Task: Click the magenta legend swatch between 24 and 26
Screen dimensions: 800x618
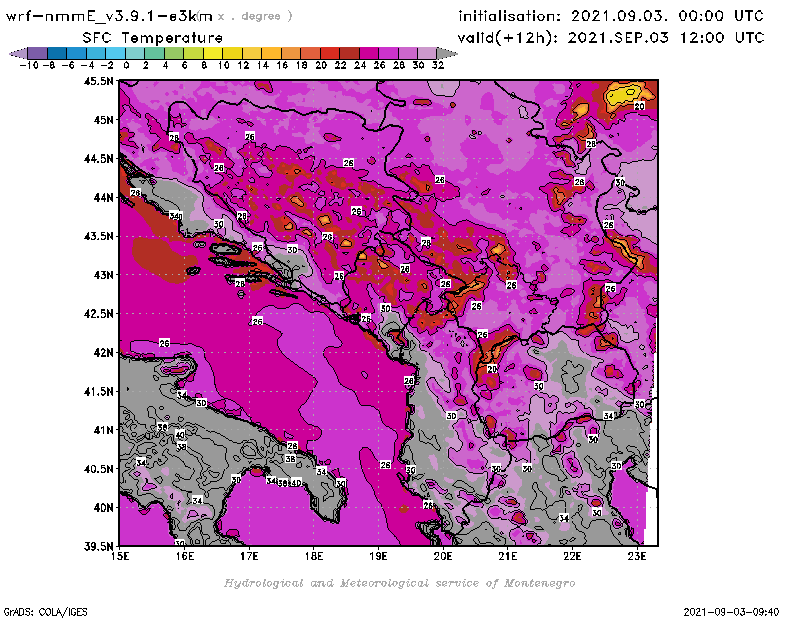Action: pos(369,53)
